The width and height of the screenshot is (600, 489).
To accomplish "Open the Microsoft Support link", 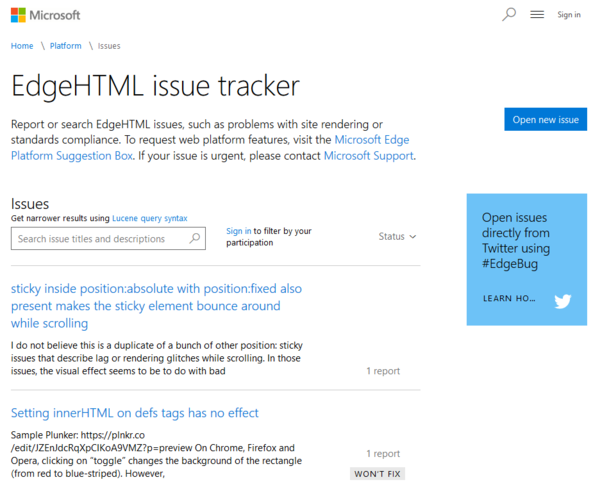I will (x=368, y=156).
